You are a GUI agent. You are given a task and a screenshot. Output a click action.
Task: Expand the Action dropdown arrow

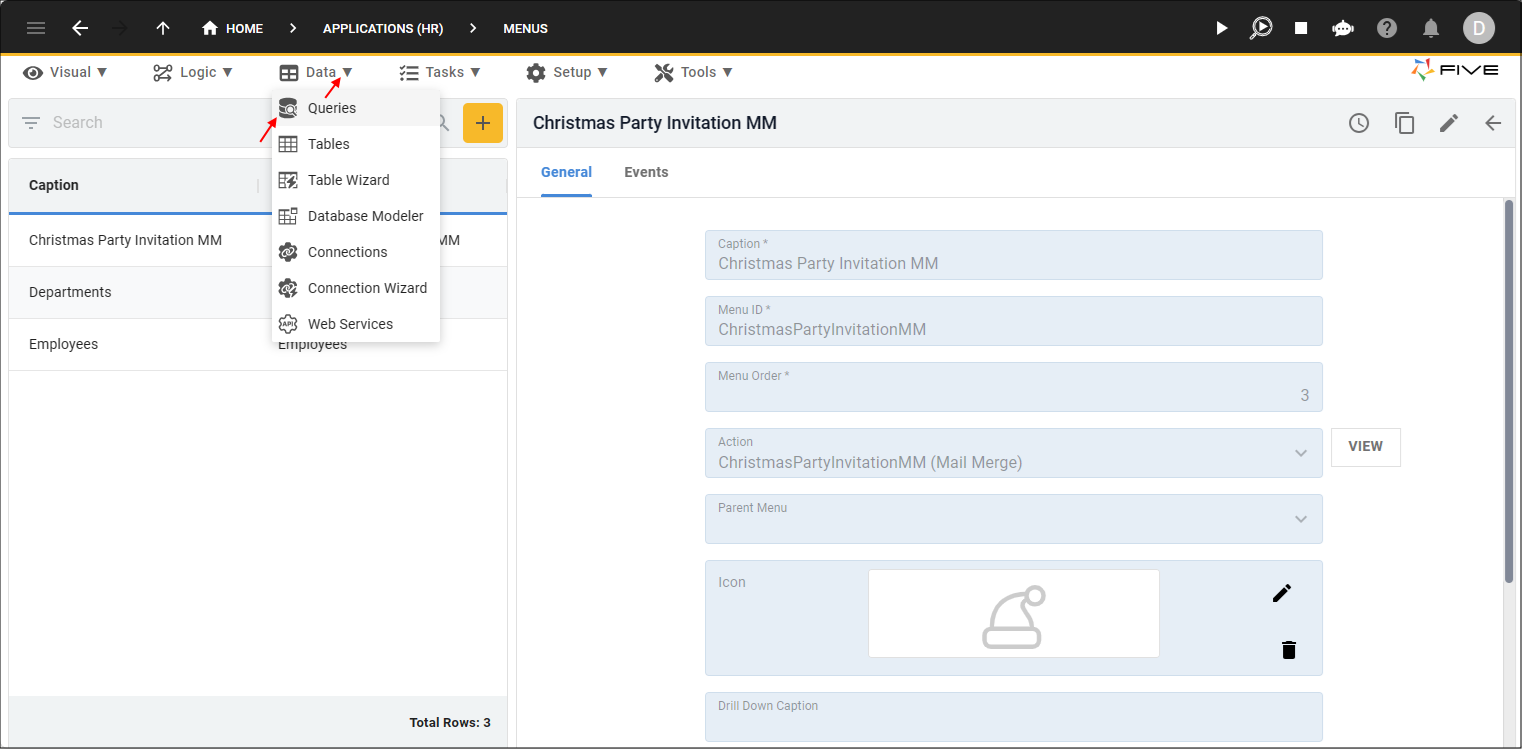(1301, 453)
